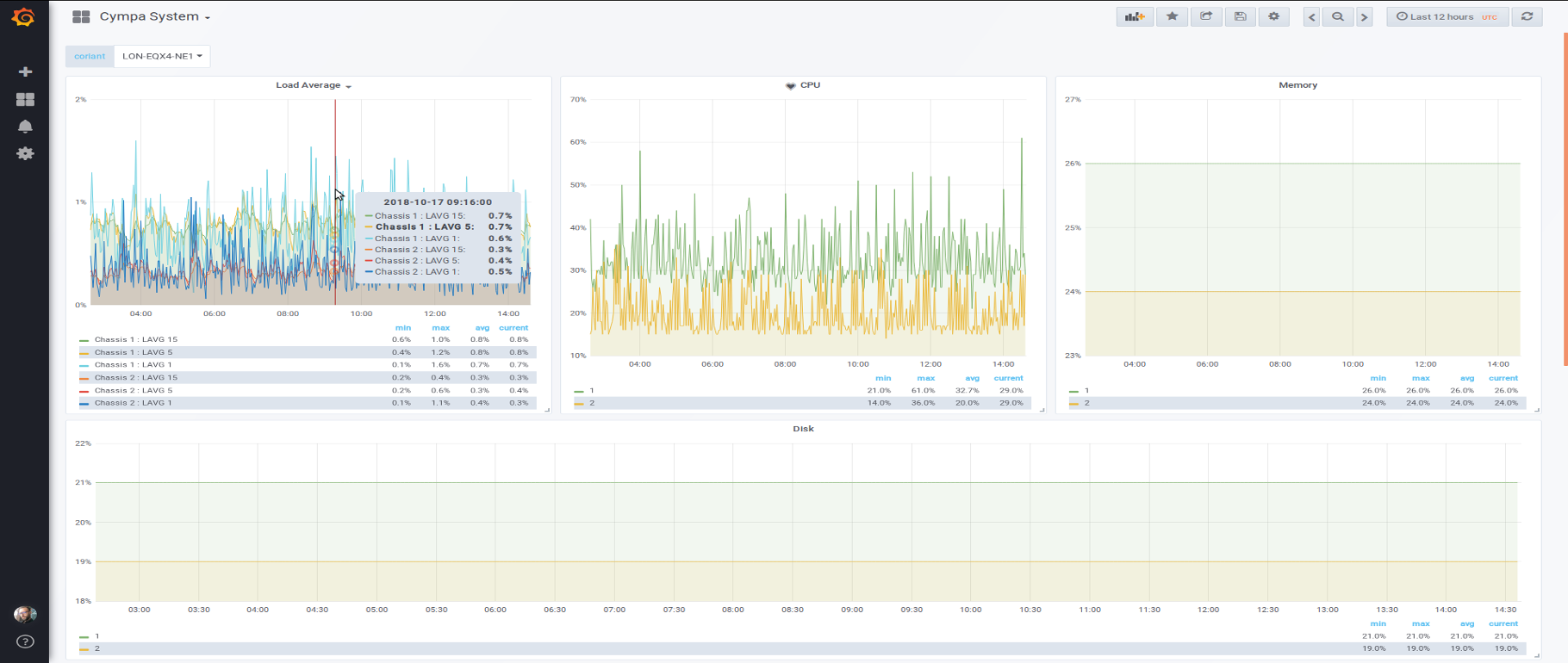
Task: Open color picker for Chassis 1 LAVG 15
Action: [x=84, y=340]
